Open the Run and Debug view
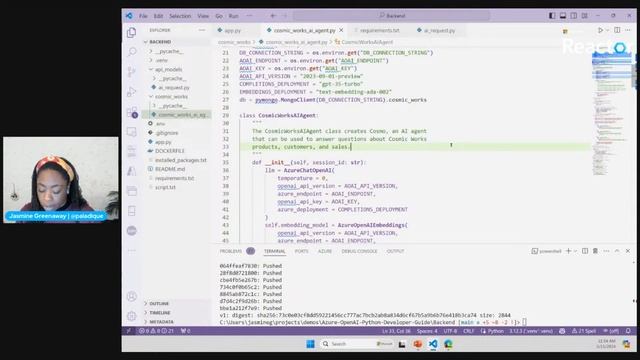 tap(131, 92)
